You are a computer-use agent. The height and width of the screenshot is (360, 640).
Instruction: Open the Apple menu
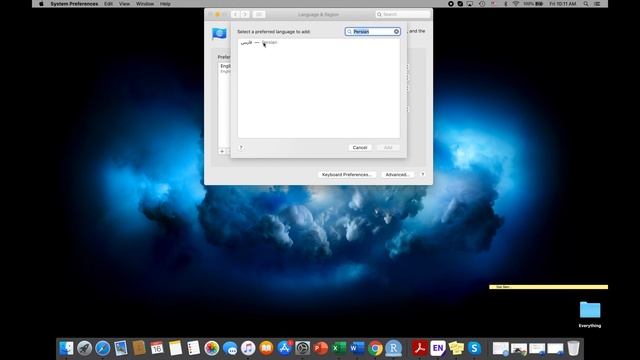(41, 4)
